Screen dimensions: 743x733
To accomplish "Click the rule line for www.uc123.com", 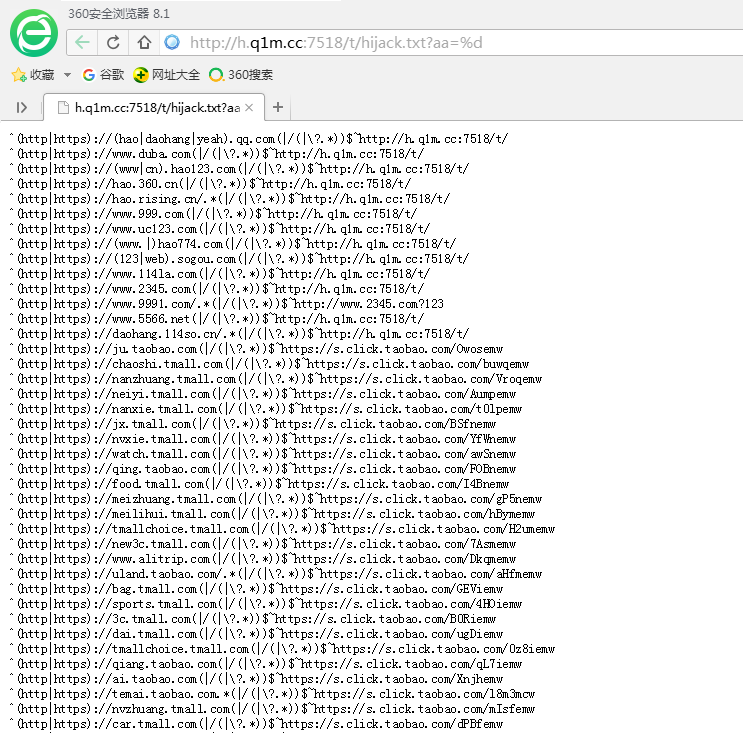I will click(219, 229).
